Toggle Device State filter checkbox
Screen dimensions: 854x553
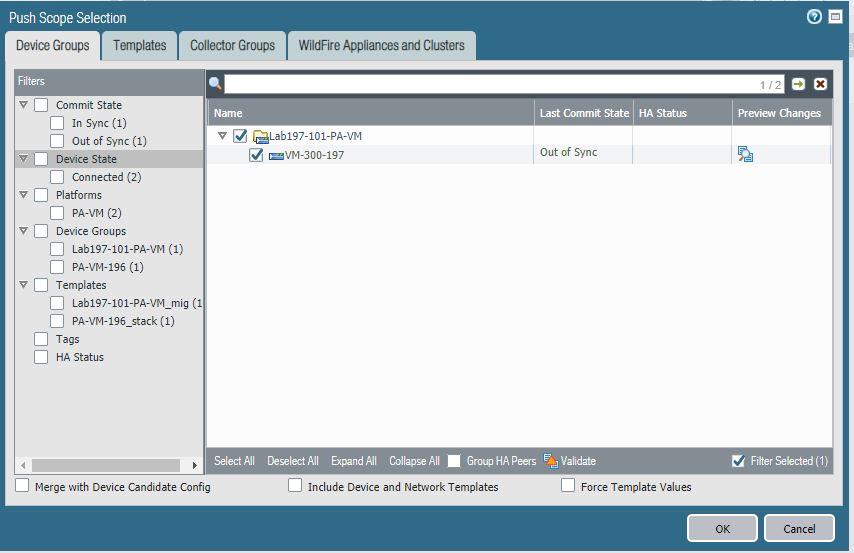point(41,159)
